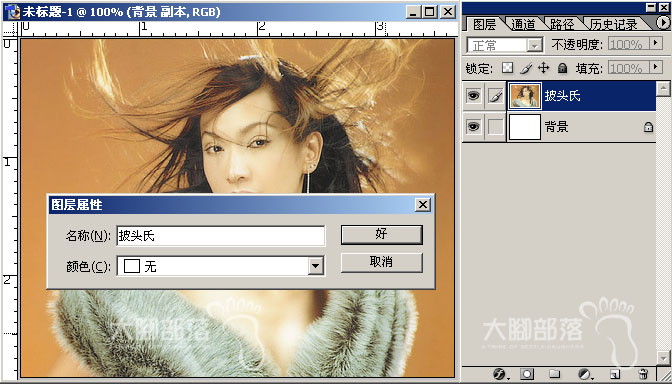The image size is (672, 384).
Task: Lock all padlock icon beside 填充
Action: (x=562, y=68)
